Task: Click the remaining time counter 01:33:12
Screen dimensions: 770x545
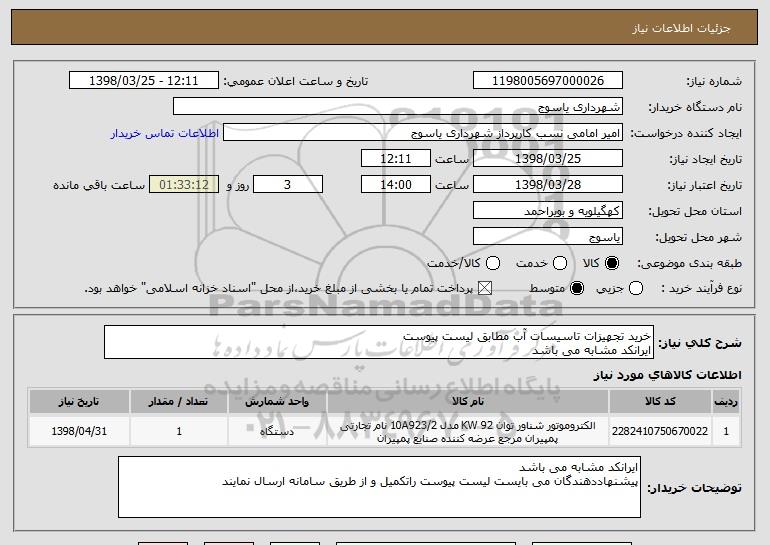Action: 184,185
